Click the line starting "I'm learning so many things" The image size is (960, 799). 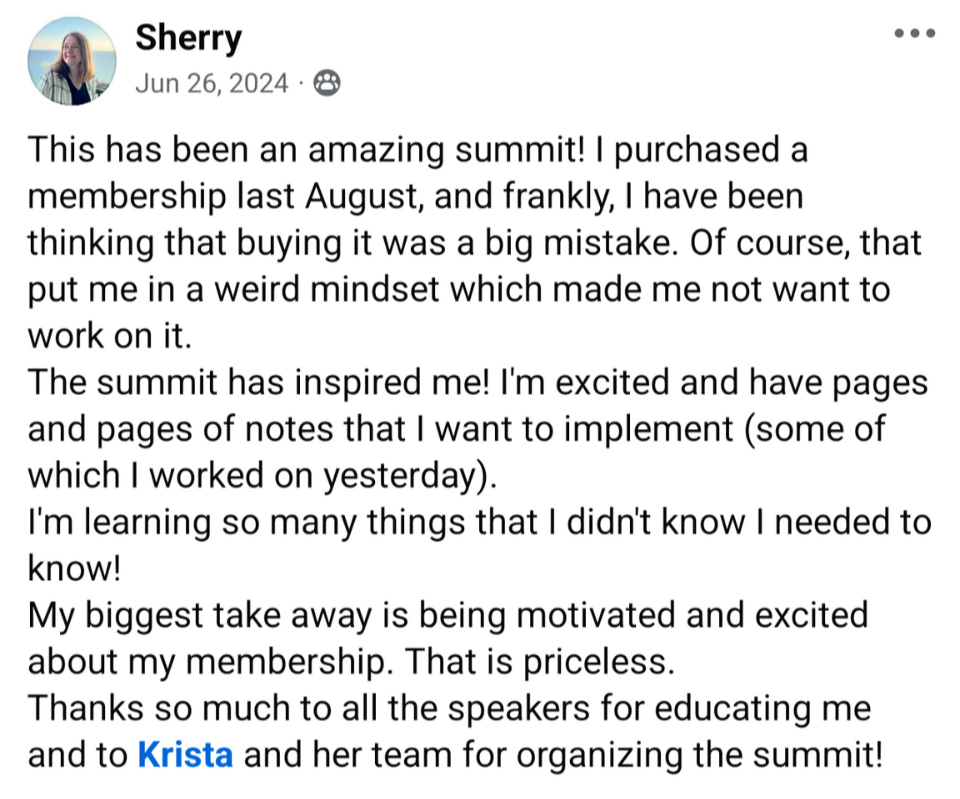[x=478, y=522]
